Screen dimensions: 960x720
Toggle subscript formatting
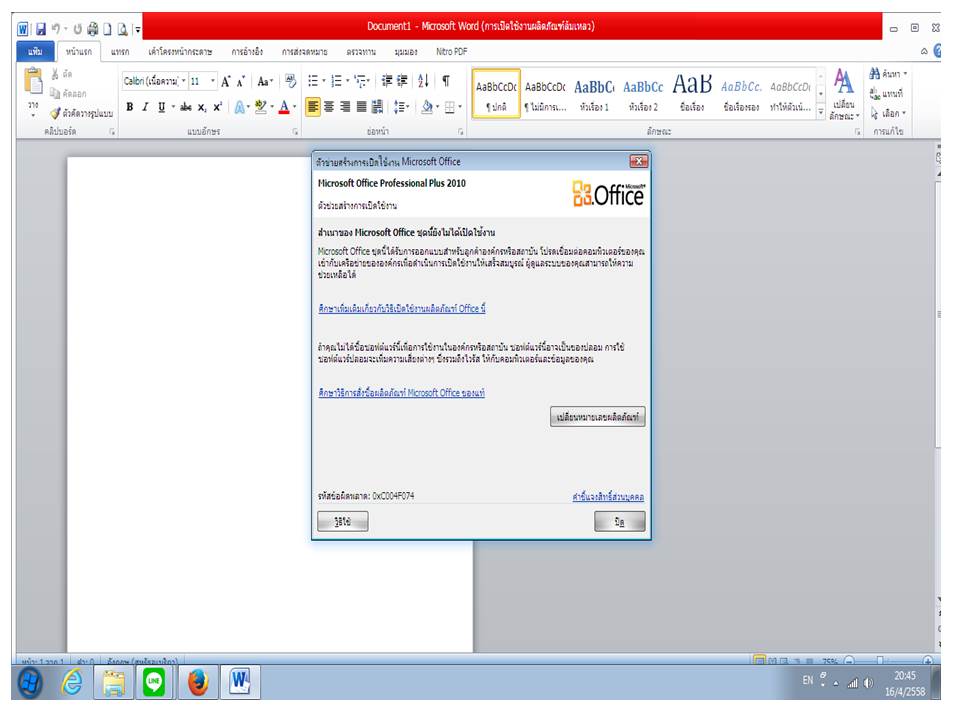point(202,107)
